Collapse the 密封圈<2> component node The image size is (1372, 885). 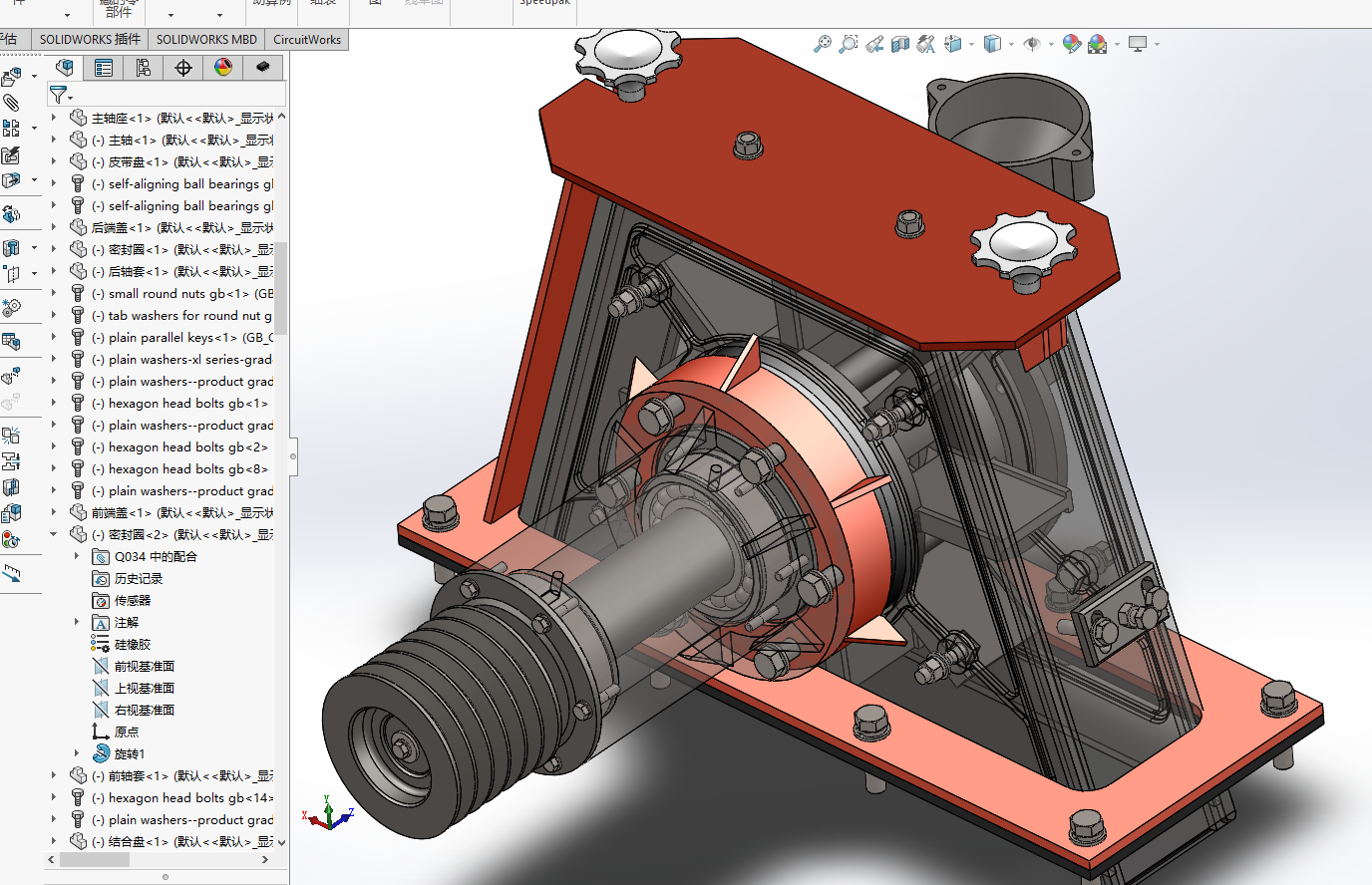tap(54, 534)
